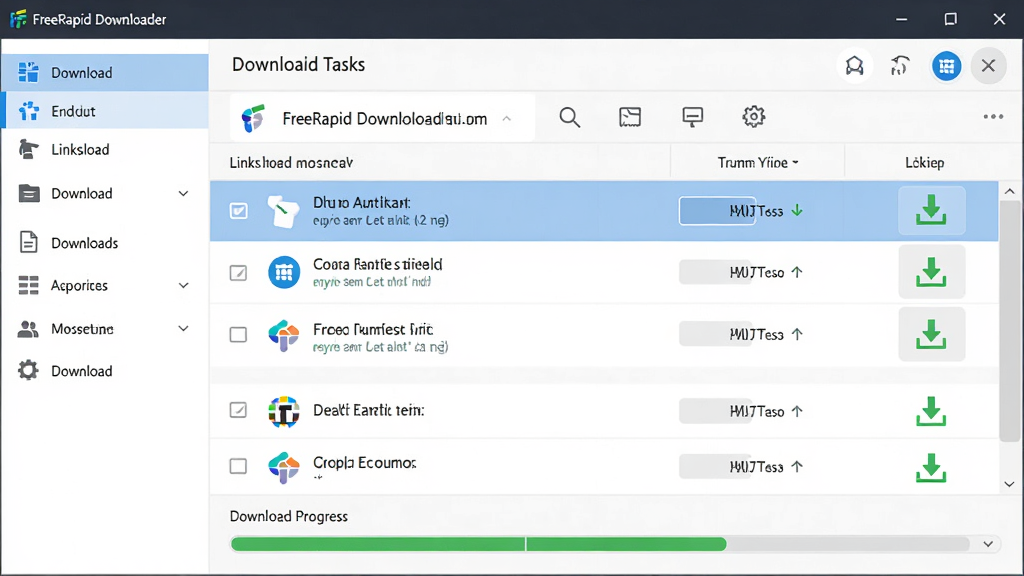Click the Froeo Funrfest firic colorful icon

coord(283,335)
